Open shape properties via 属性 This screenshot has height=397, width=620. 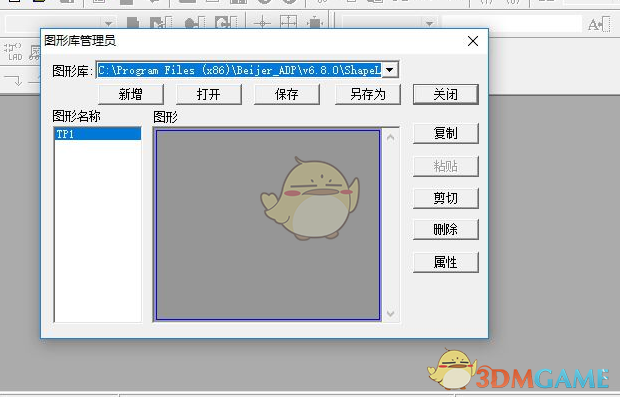pyautogui.click(x=446, y=262)
